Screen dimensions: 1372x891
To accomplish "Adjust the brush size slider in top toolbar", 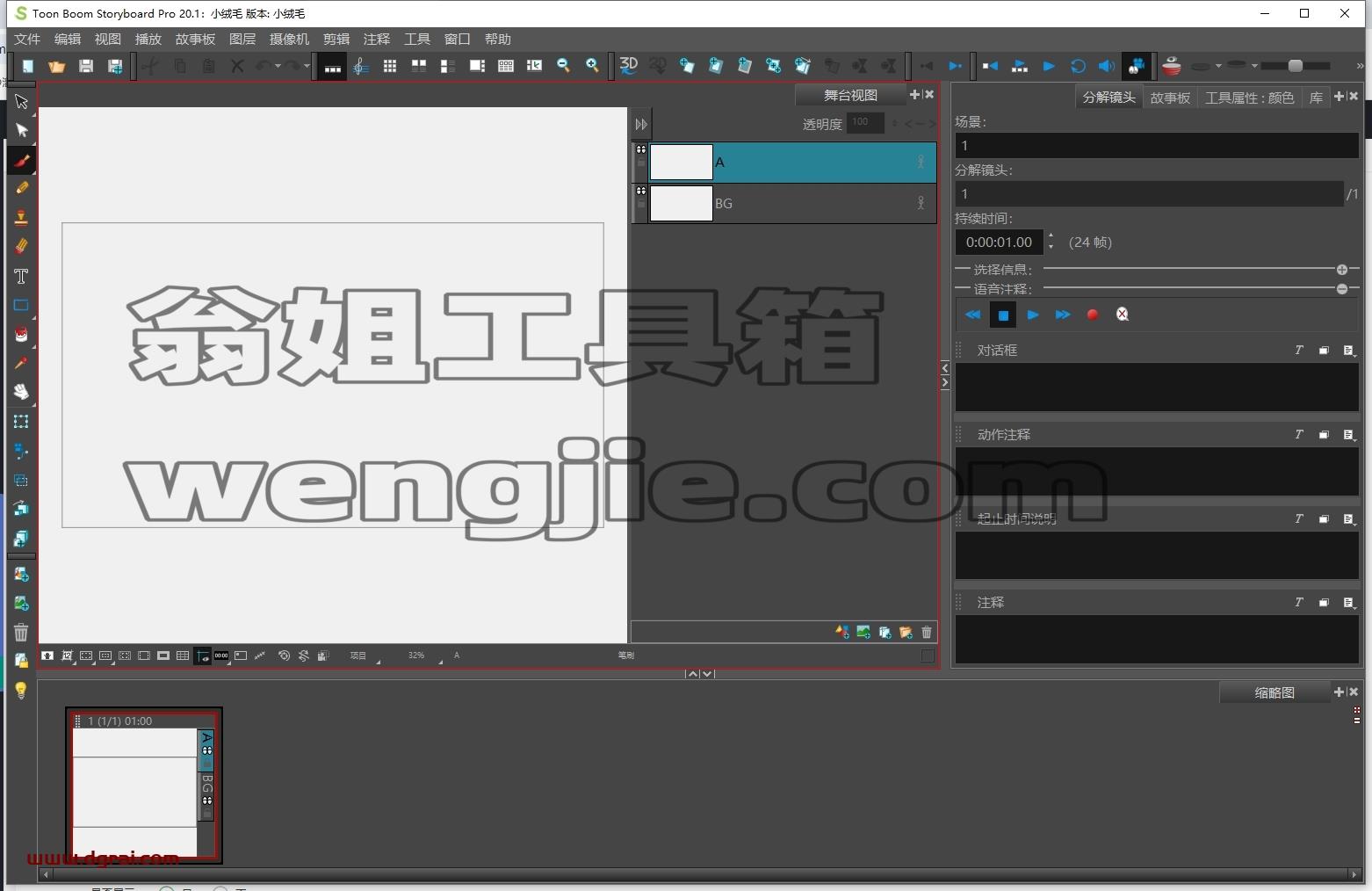I will pos(1296,66).
